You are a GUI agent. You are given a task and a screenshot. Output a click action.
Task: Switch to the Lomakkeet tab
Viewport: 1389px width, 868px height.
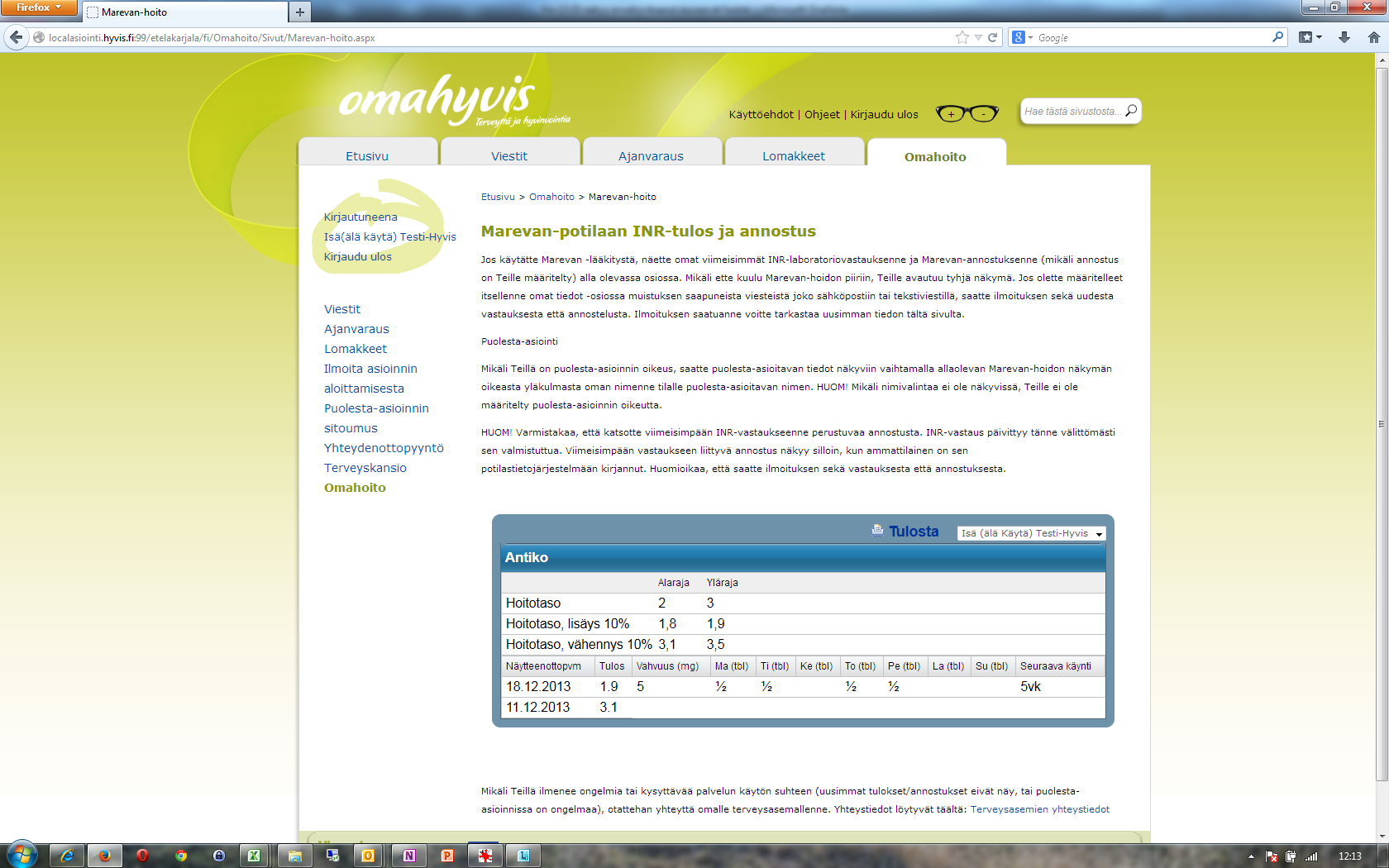pos(794,154)
